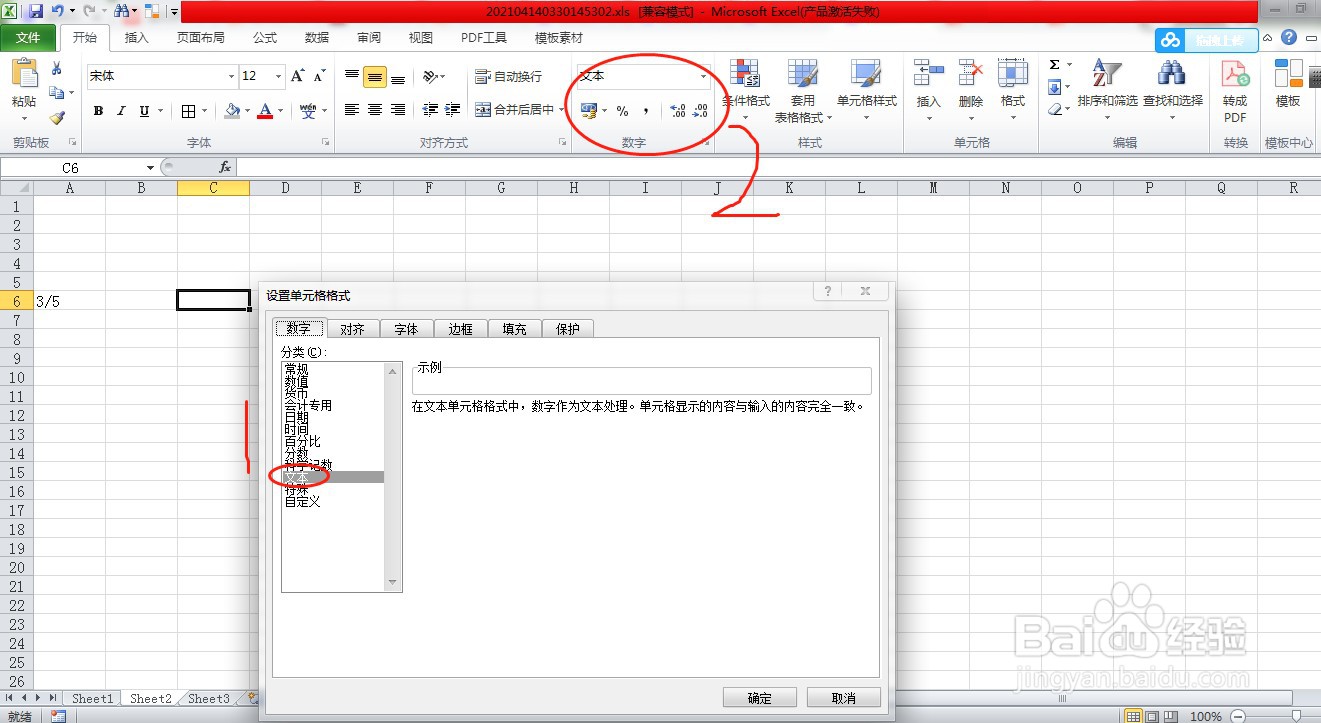Click the 确定 button
The width and height of the screenshot is (1321, 723).
click(759, 697)
